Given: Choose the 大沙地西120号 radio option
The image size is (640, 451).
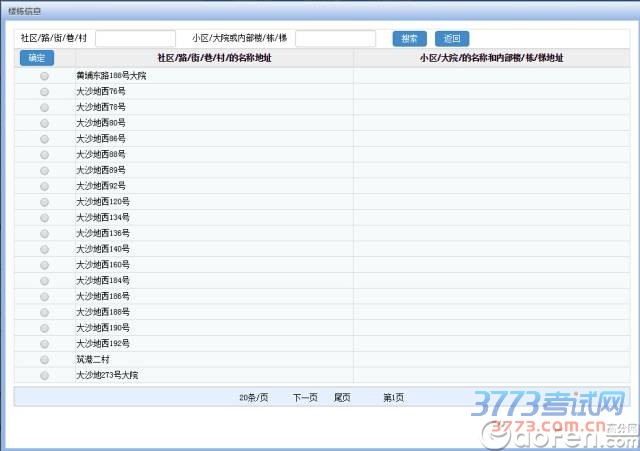Looking at the screenshot, I should [44, 202].
